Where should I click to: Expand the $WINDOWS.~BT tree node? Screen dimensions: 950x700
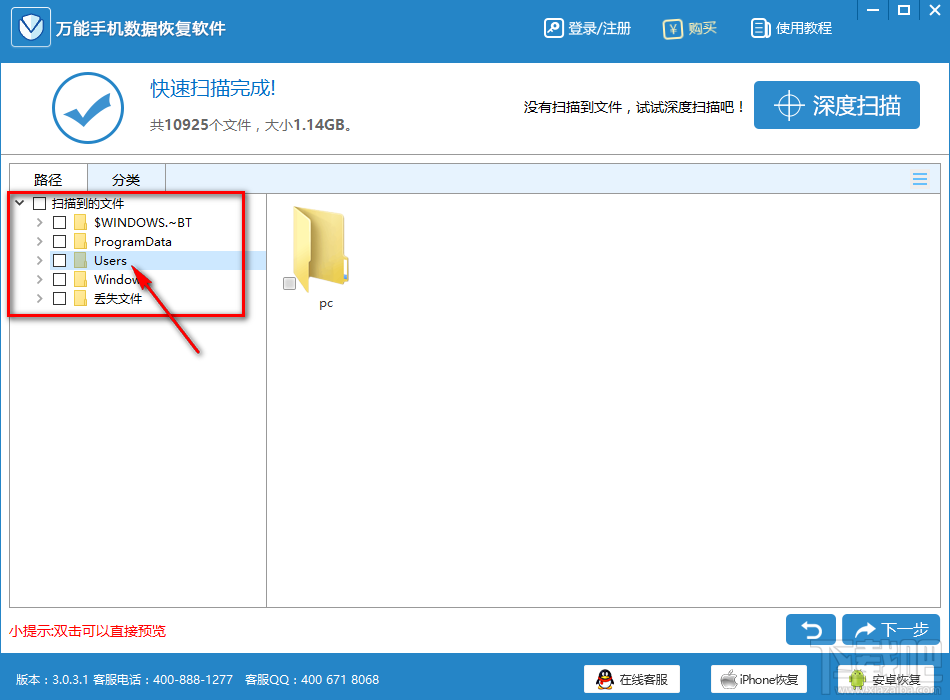point(39,222)
